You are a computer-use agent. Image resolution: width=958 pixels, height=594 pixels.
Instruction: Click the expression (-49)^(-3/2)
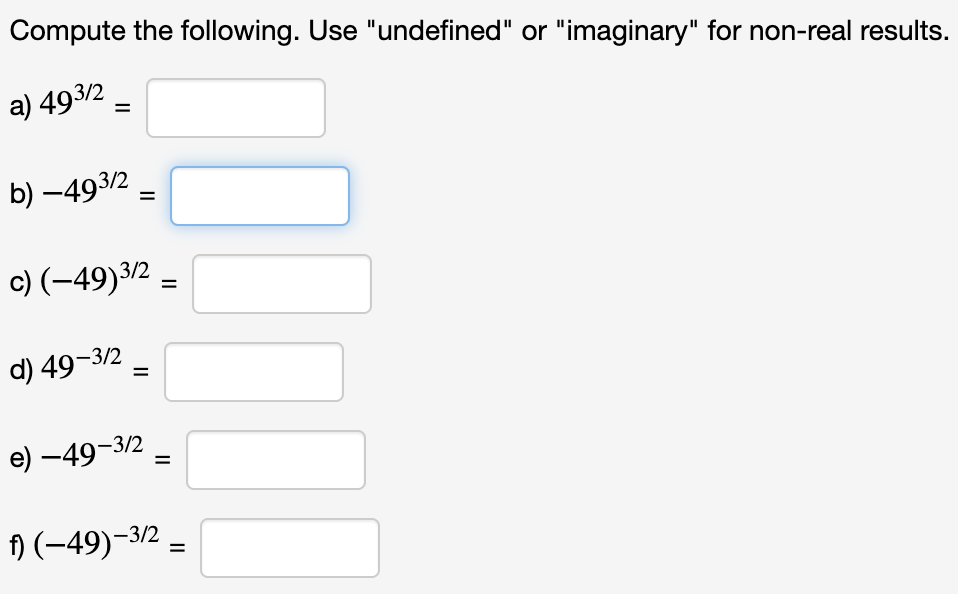tap(93, 544)
